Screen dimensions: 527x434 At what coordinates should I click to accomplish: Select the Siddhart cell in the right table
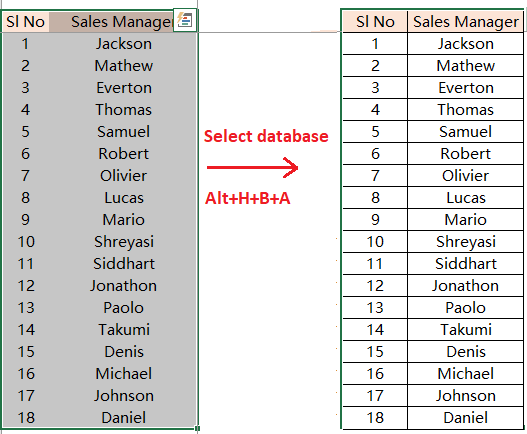pyautogui.click(x=465, y=264)
